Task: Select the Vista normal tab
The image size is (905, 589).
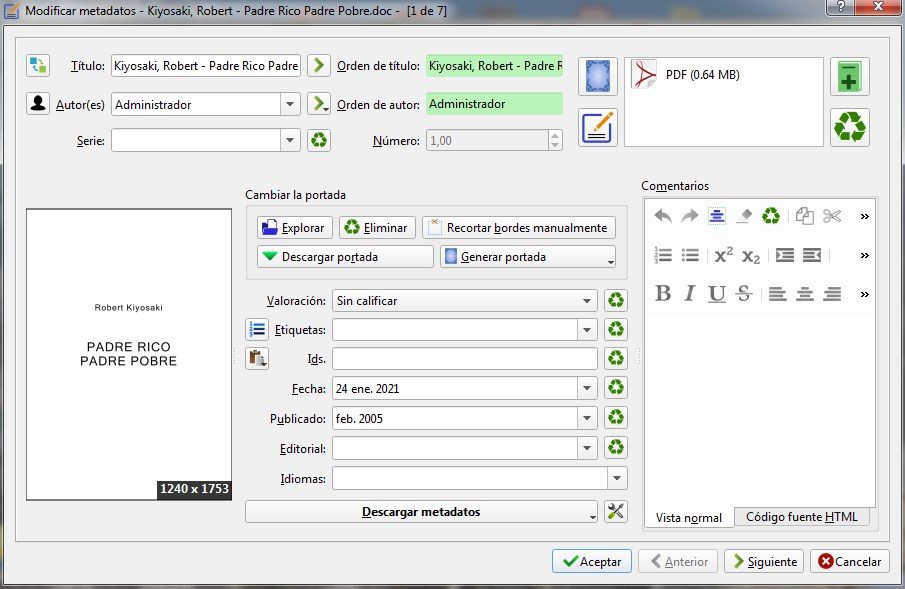Action: click(x=688, y=517)
